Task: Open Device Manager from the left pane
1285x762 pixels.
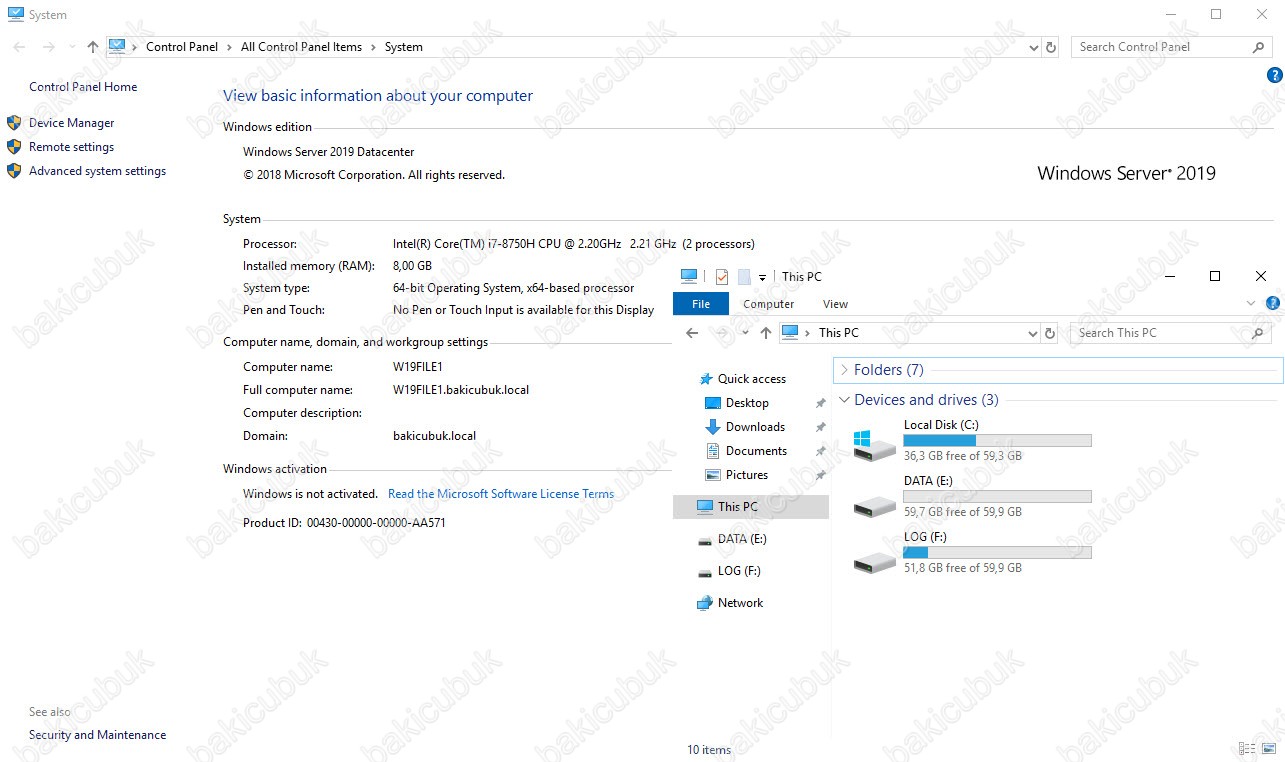Action: tap(71, 123)
